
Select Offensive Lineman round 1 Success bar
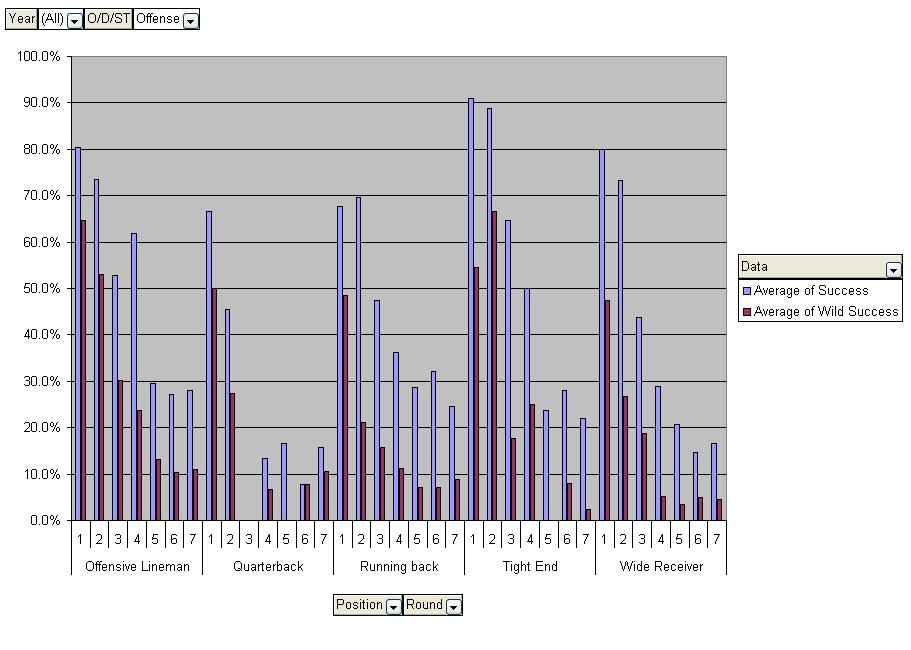78,333
